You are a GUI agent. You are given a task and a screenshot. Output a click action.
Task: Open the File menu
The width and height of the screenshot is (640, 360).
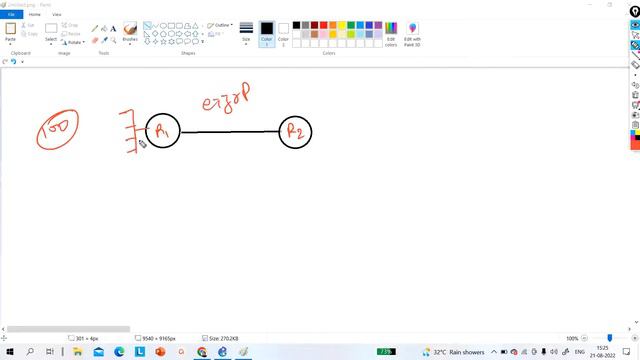[x=11, y=14]
